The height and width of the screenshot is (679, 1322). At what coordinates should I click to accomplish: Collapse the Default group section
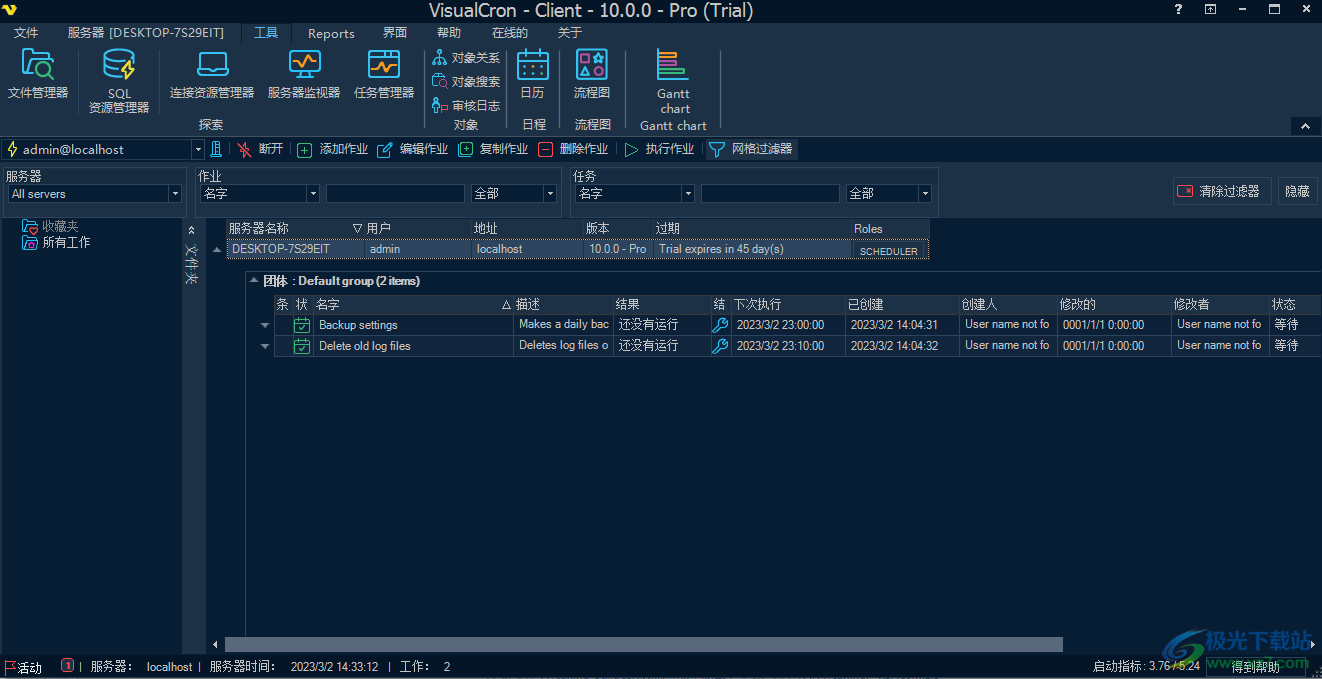[252, 282]
